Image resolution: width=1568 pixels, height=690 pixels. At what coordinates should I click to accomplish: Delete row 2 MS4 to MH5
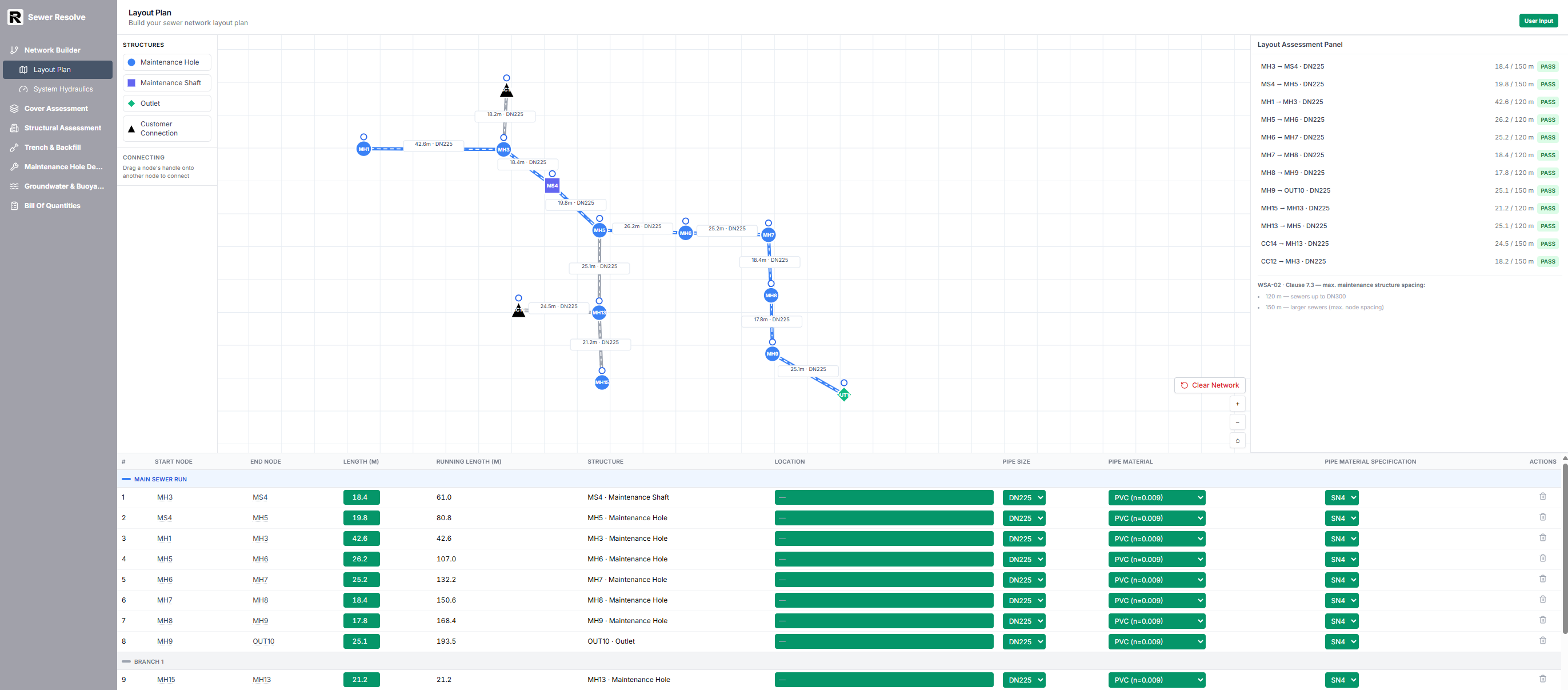1542,517
